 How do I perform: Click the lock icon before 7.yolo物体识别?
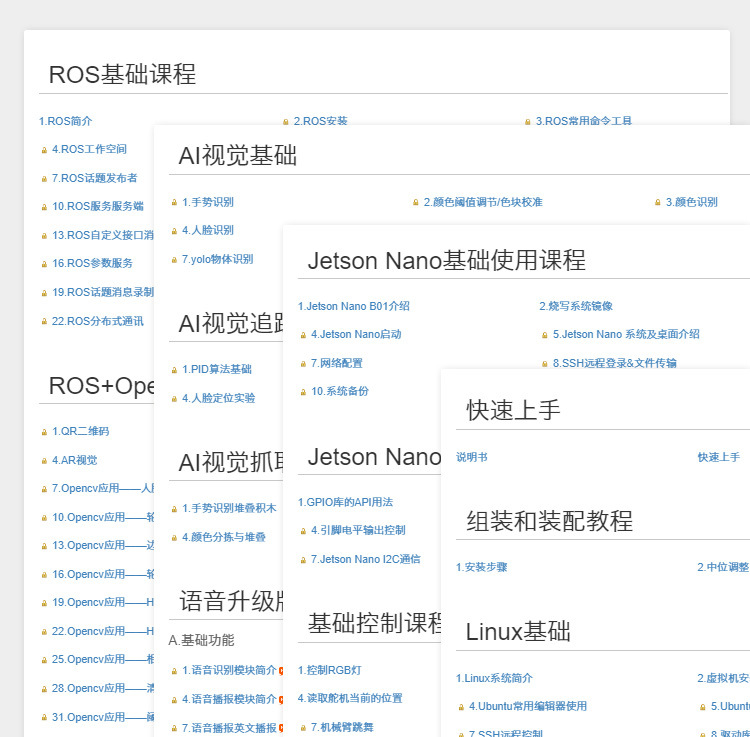(x=174, y=260)
